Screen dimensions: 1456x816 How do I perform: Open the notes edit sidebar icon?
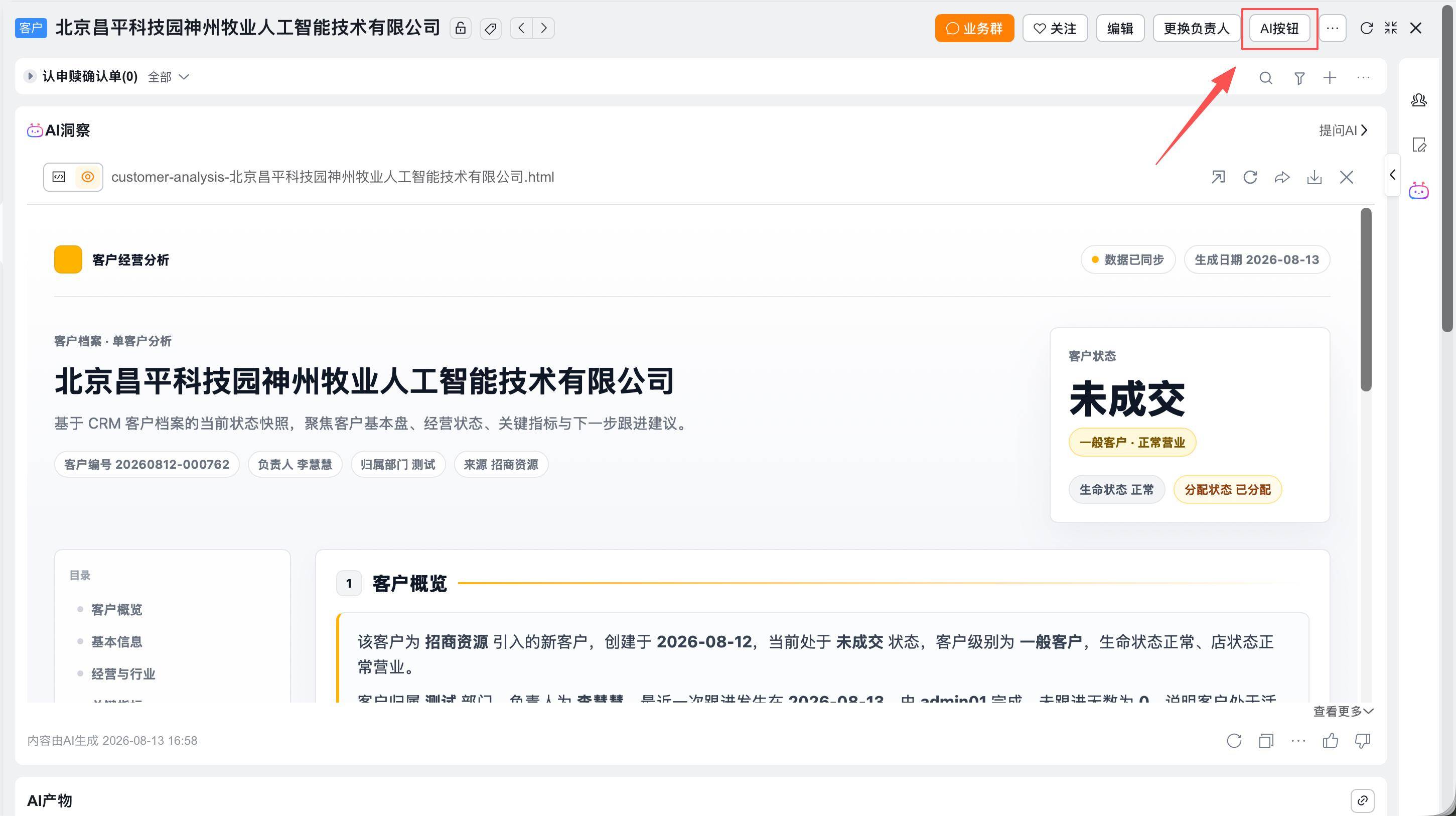tap(1419, 145)
